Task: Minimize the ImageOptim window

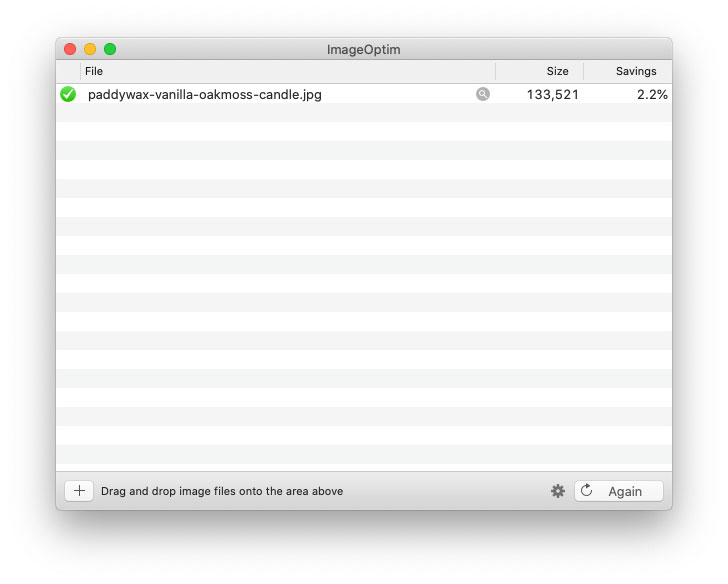Action: 90,49
